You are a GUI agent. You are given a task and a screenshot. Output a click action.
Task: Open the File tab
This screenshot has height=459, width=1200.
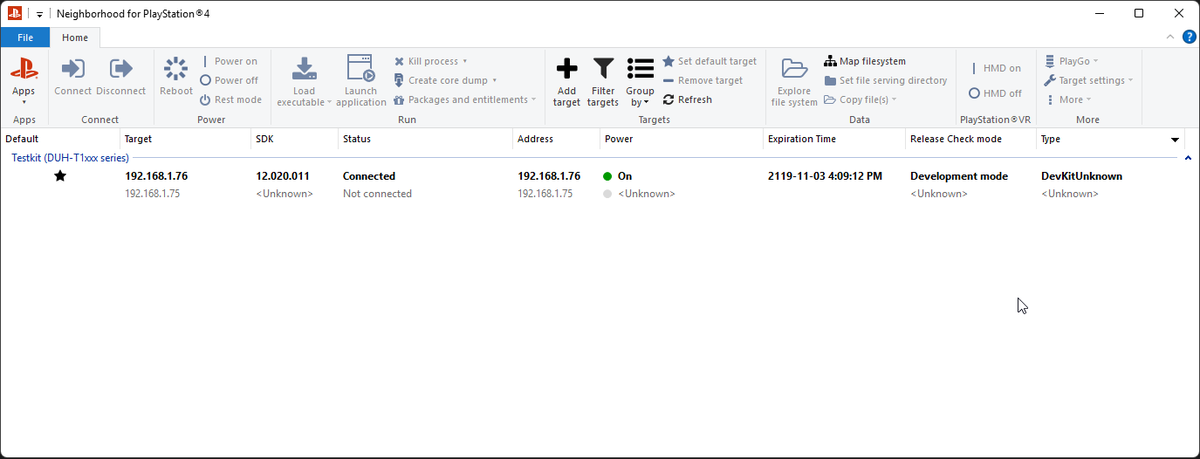25,38
